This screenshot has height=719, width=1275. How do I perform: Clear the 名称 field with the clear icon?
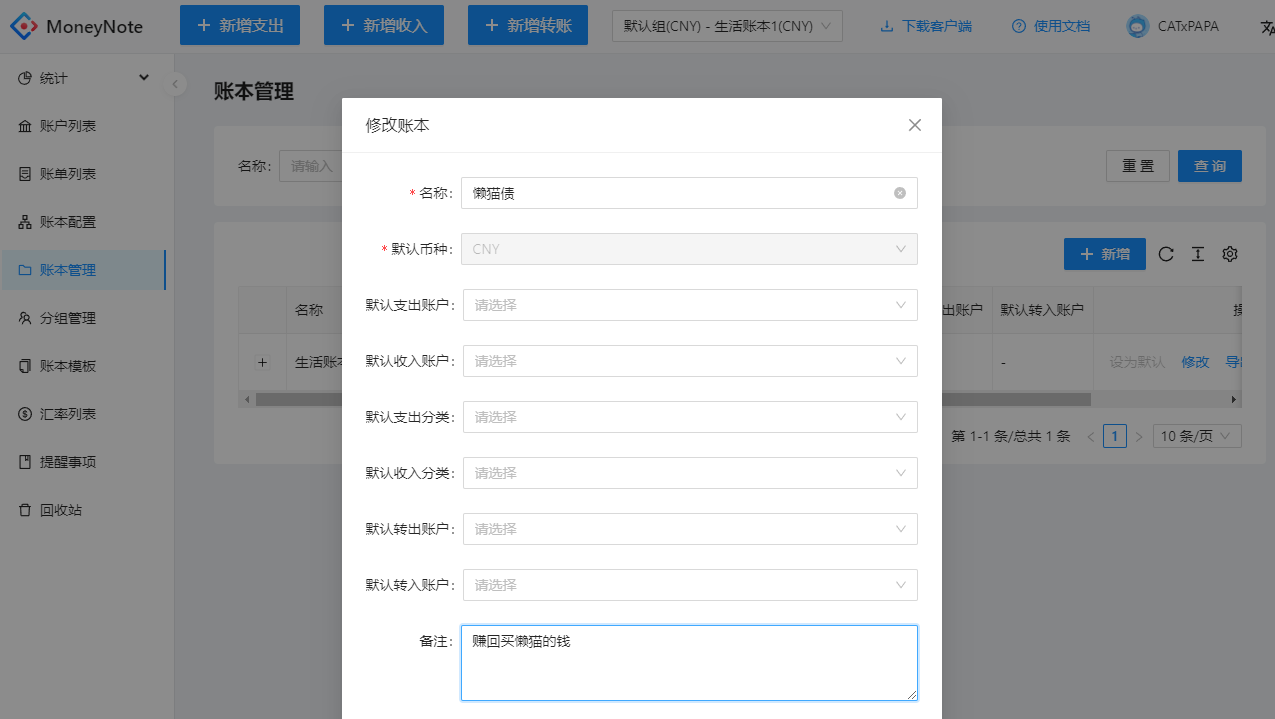[x=900, y=193]
